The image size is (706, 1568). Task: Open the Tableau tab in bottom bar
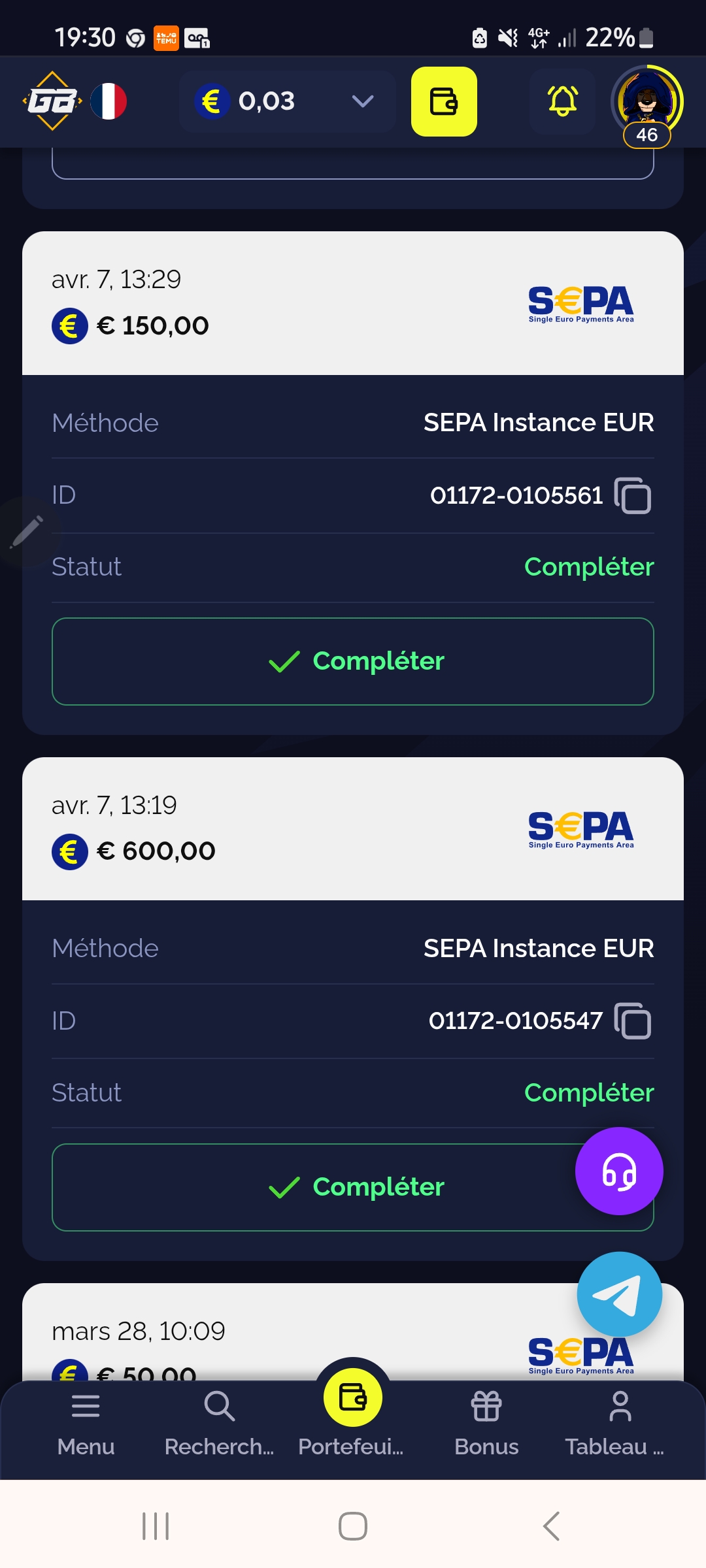coord(618,1422)
